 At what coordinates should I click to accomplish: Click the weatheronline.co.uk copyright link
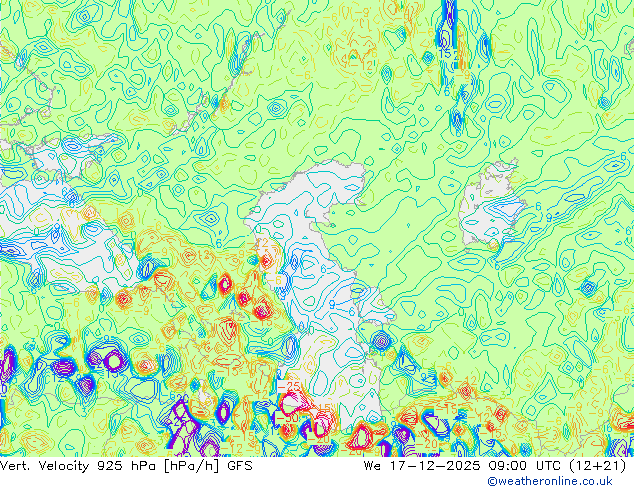[549, 481]
